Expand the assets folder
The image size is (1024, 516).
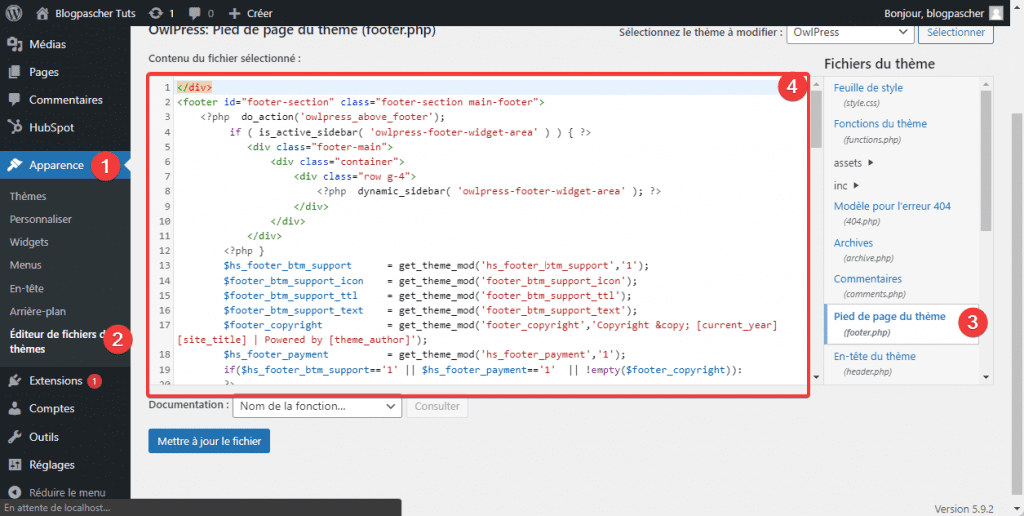[x=854, y=163]
